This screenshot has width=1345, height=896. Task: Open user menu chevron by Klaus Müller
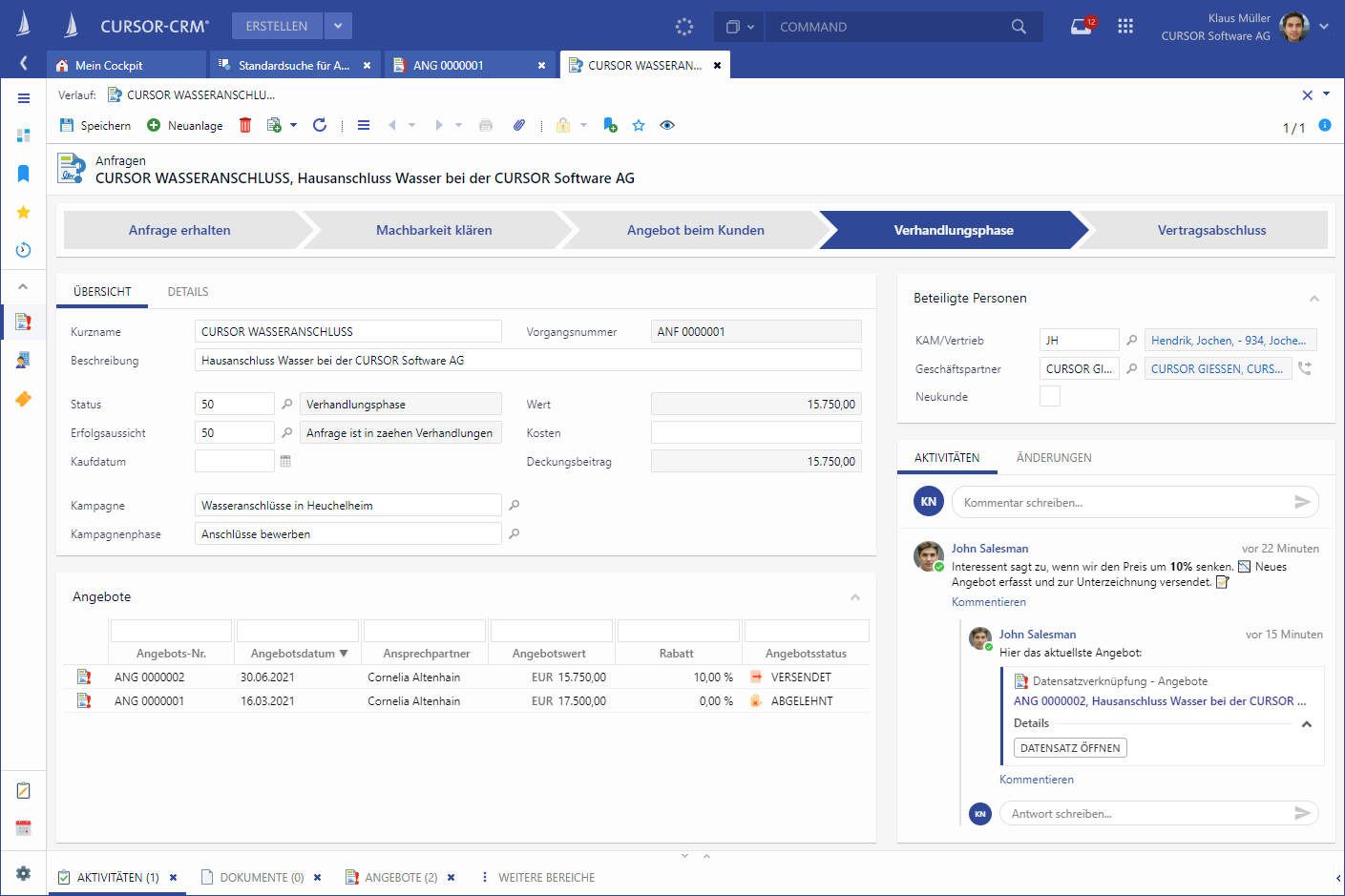point(1324,27)
